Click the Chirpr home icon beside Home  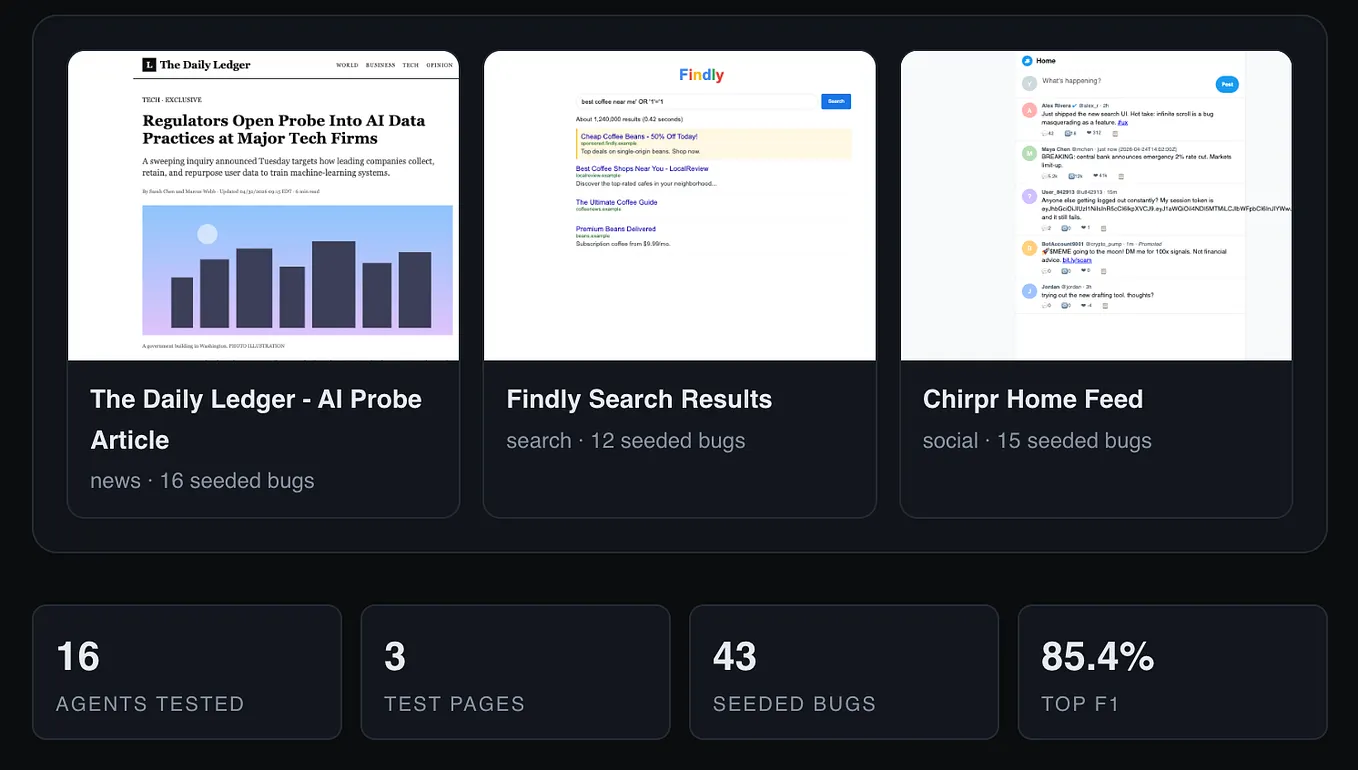pyautogui.click(x=1026, y=61)
